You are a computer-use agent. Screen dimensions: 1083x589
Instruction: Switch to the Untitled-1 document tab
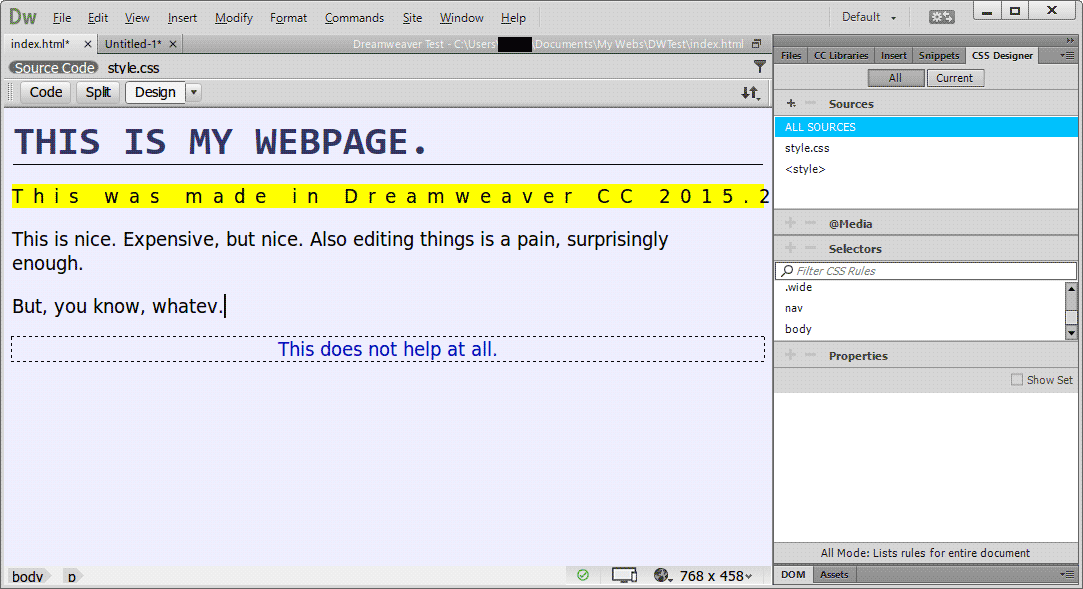pos(133,44)
